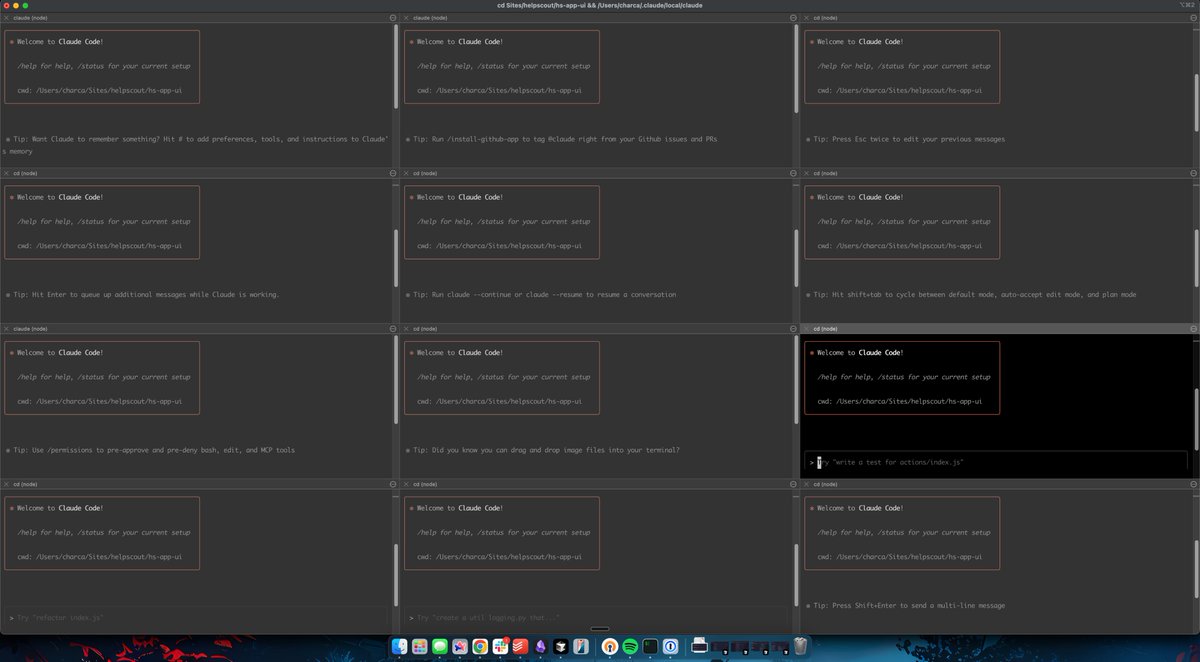Open pane menu icon above 'Hit Enter to queue' pane
The image size is (1200, 662).
[x=393, y=173]
